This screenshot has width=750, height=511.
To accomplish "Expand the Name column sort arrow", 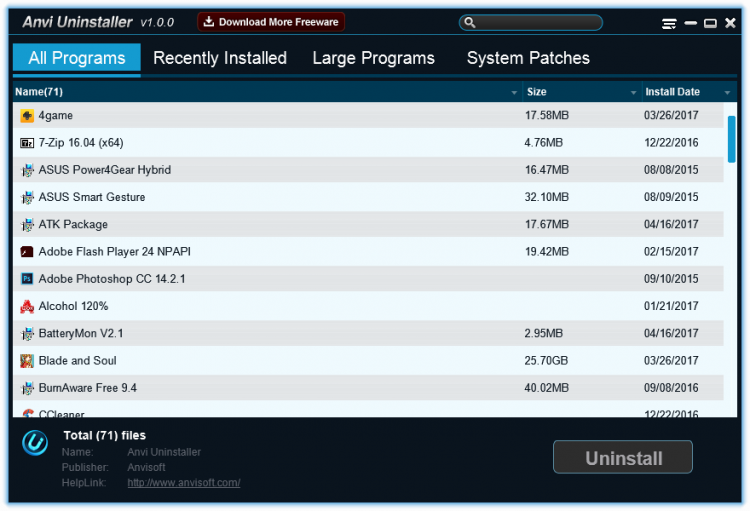I will pos(514,93).
